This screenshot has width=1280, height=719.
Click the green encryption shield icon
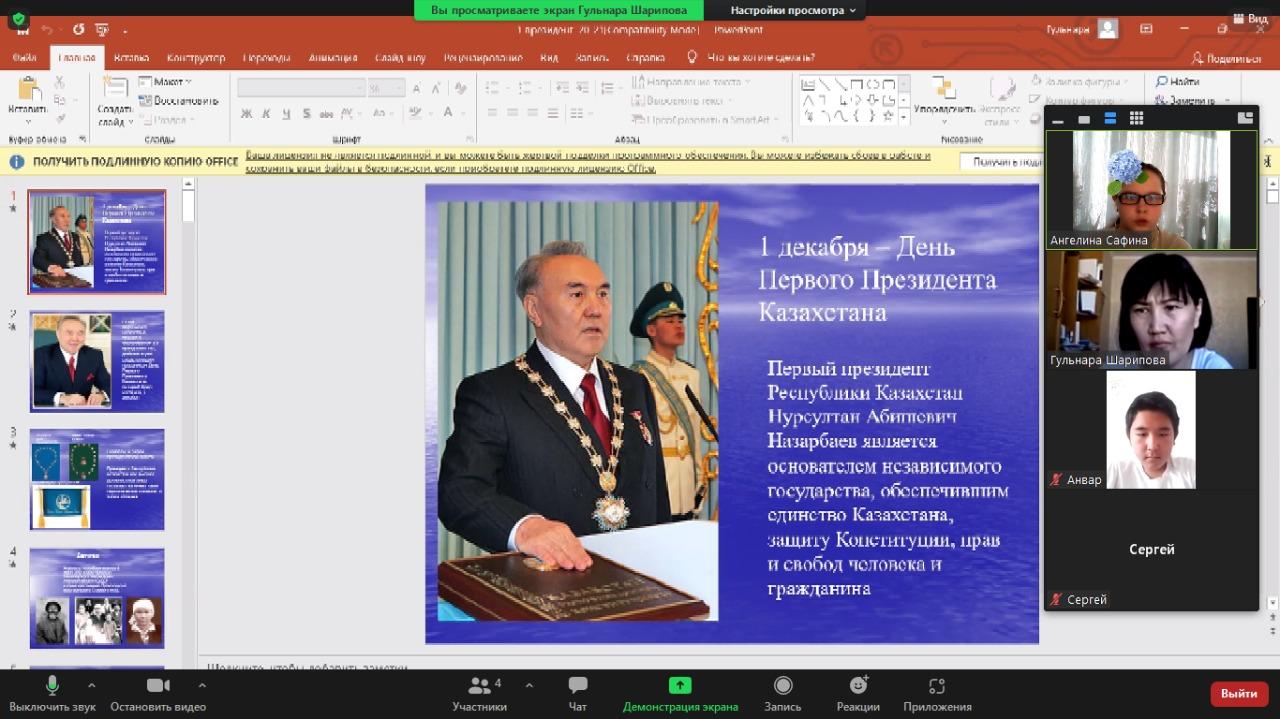pyautogui.click(x=18, y=19)
